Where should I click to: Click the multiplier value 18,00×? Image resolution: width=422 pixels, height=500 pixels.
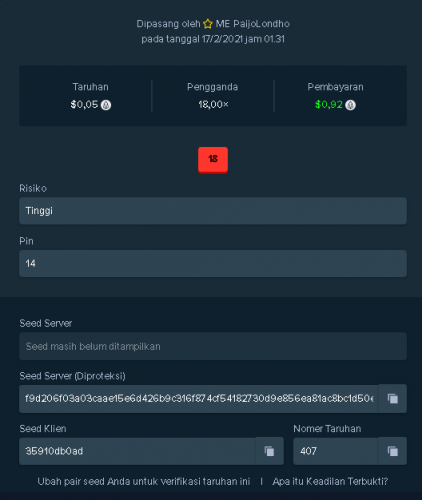[213, 105]
